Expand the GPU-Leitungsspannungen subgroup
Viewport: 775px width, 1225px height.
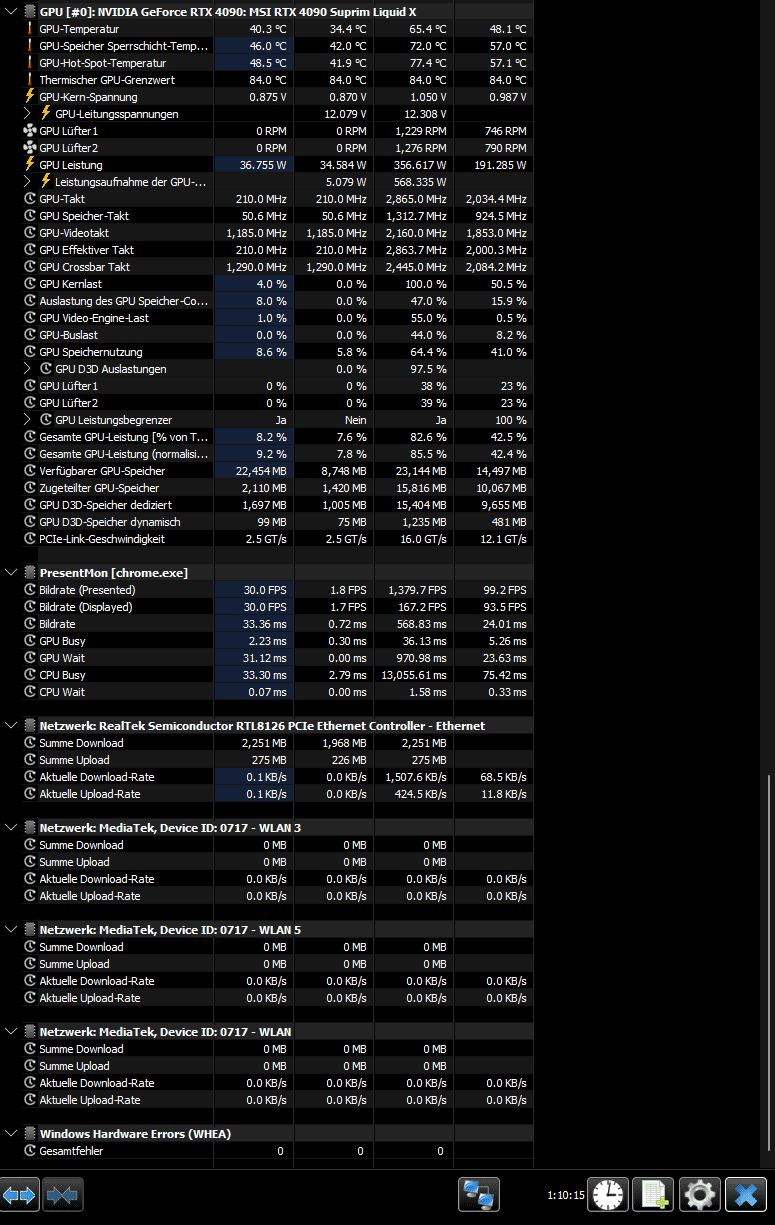click(28, 114)
